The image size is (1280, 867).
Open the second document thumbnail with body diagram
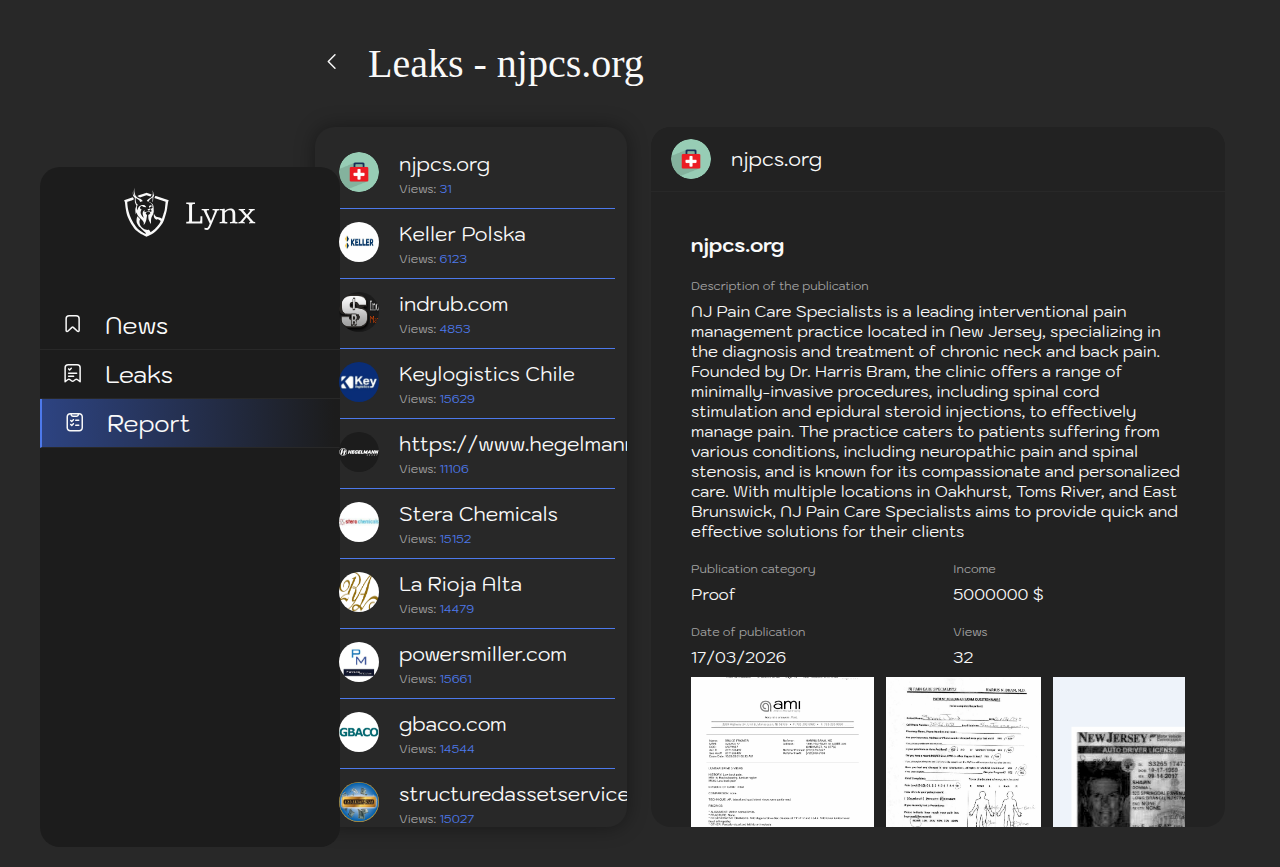pyautogui.click(x=963, y=752)
